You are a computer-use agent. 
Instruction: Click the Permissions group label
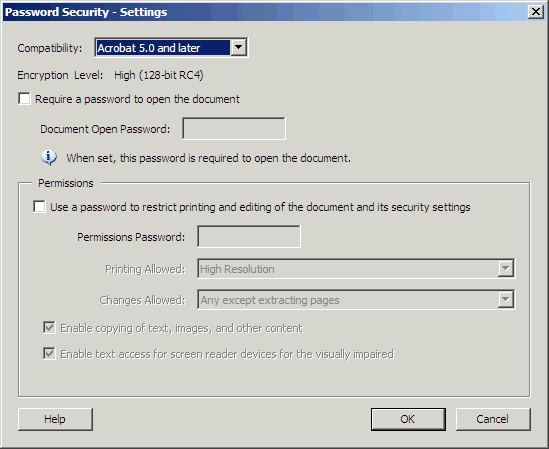(x=66, y=183)
